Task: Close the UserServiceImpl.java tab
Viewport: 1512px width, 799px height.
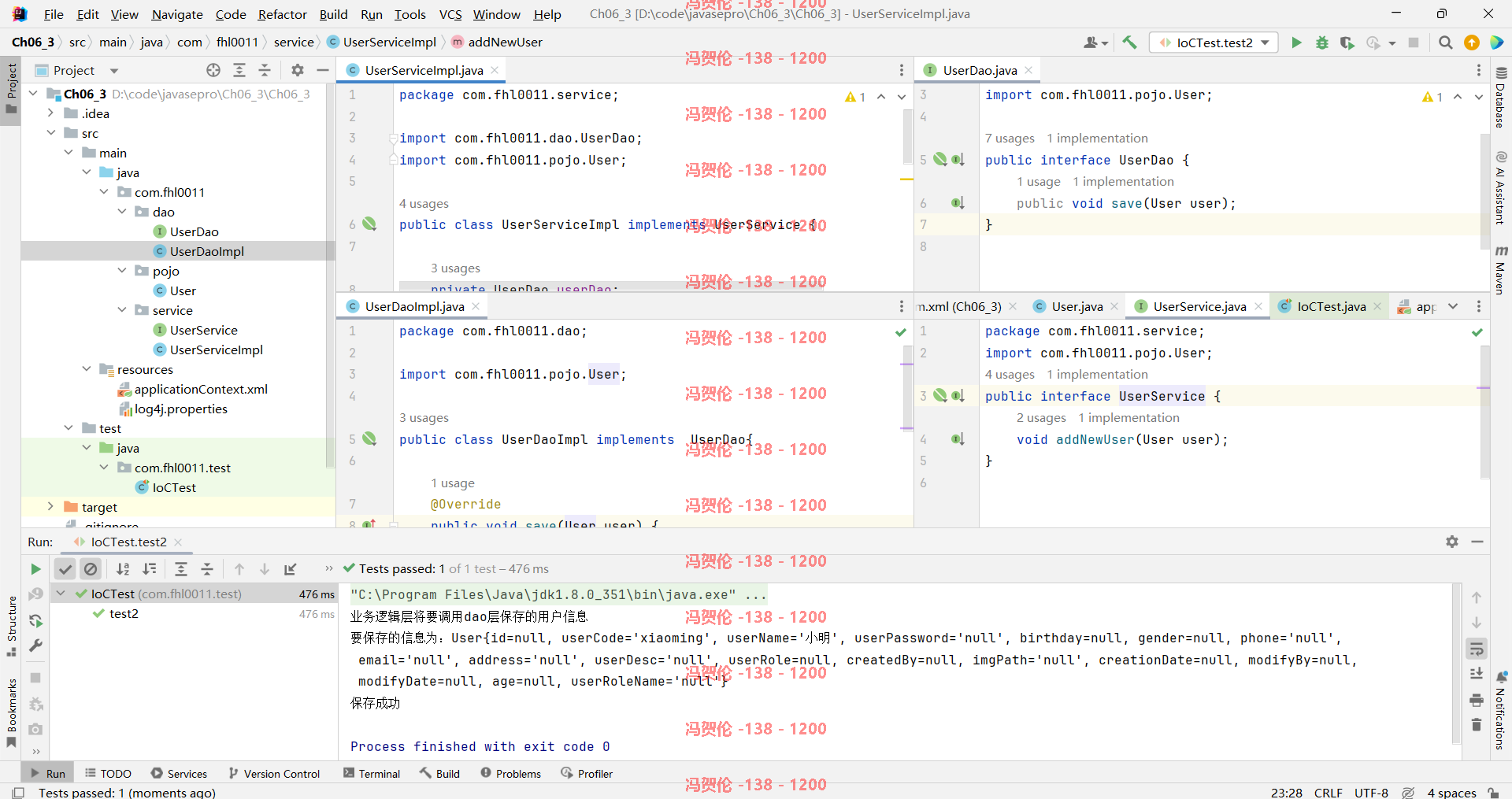Action: tap(495, 70)
